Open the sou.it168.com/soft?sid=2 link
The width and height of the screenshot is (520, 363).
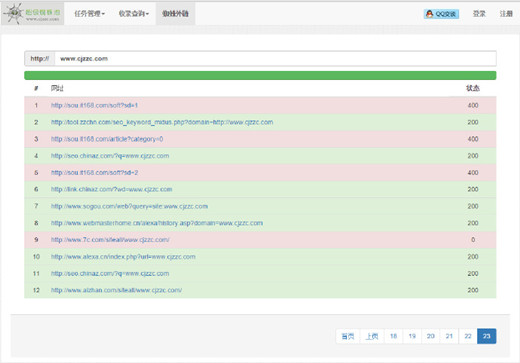[94, 173]
